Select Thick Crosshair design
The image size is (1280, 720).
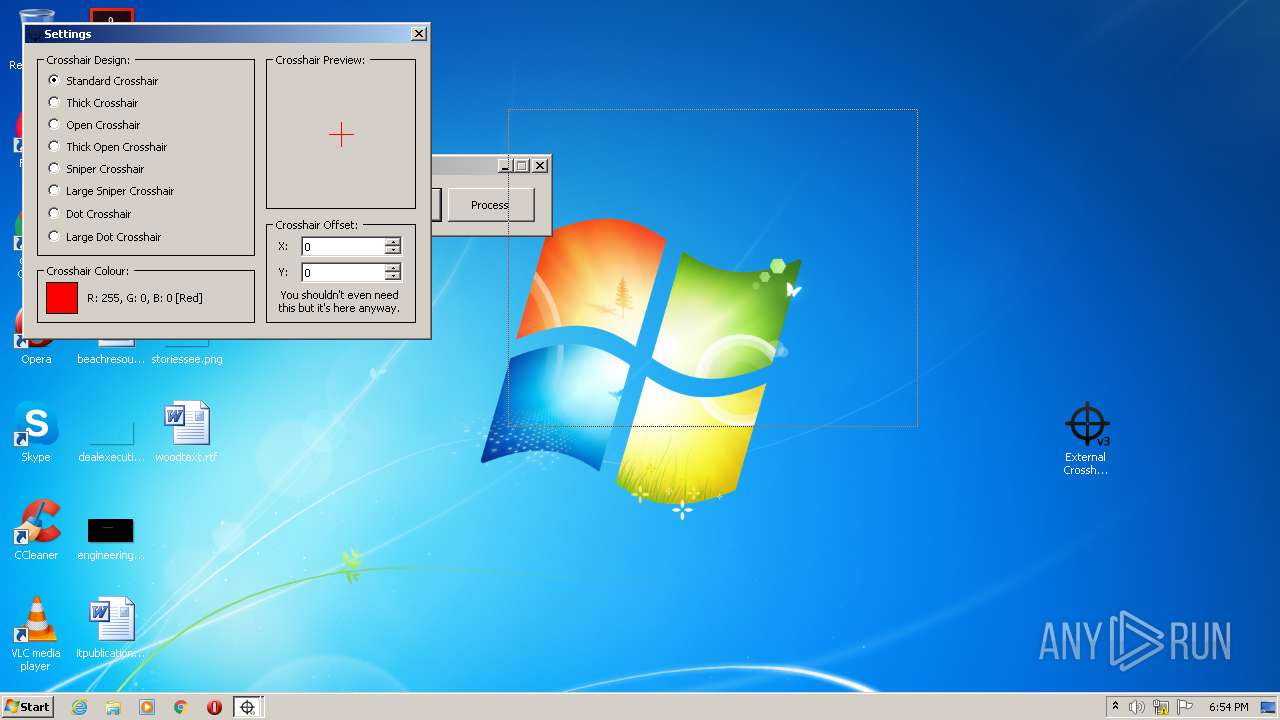(94, 103)
